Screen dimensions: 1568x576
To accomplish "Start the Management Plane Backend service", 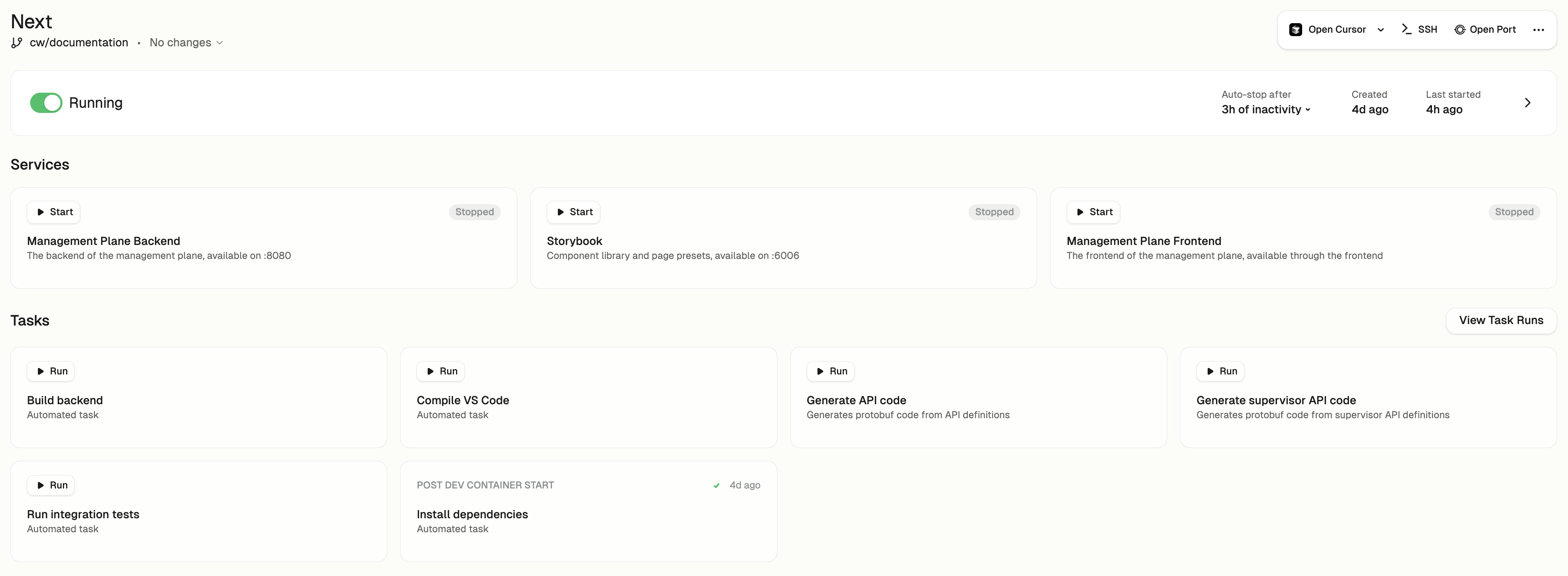I will 54,212.
